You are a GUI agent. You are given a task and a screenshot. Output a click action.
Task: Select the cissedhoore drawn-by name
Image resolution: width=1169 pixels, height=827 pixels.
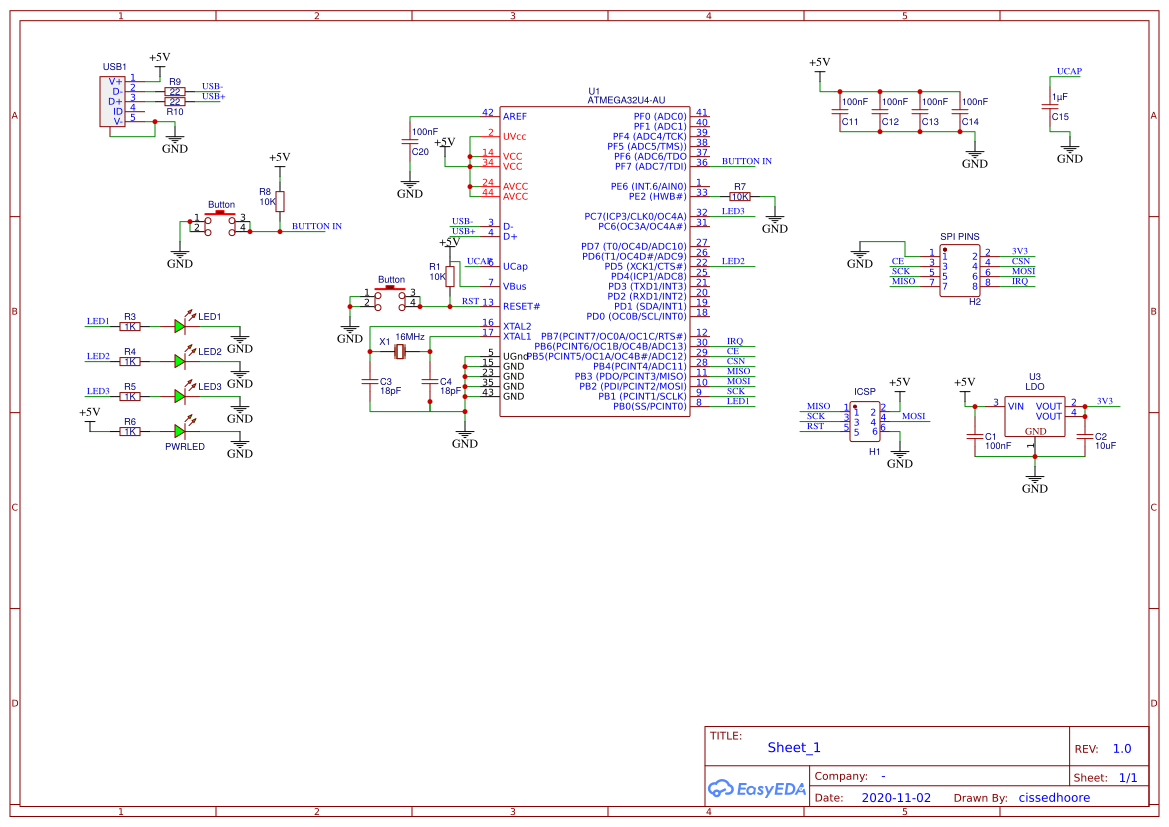1054,797
